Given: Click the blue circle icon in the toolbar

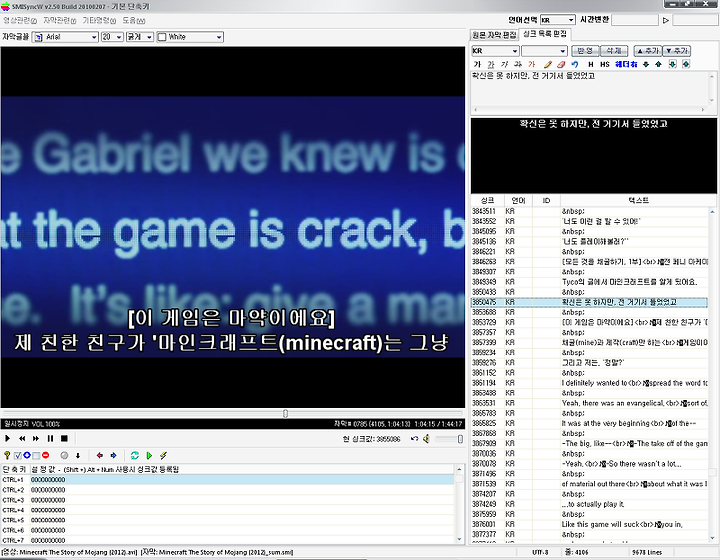Looking at the screenshot, I should pyautogui.click(x=27, y=455).
